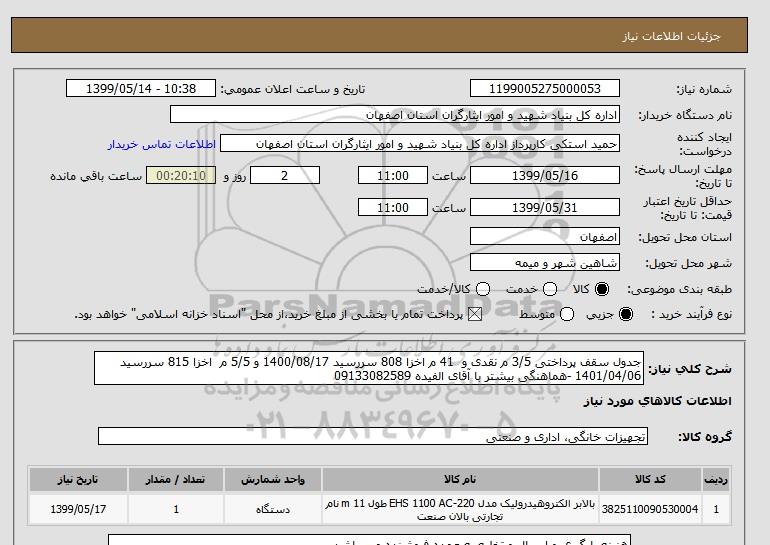Click quantity cell showing 1
The height and width of the screenshot is (545, 770).
(176, 509)
